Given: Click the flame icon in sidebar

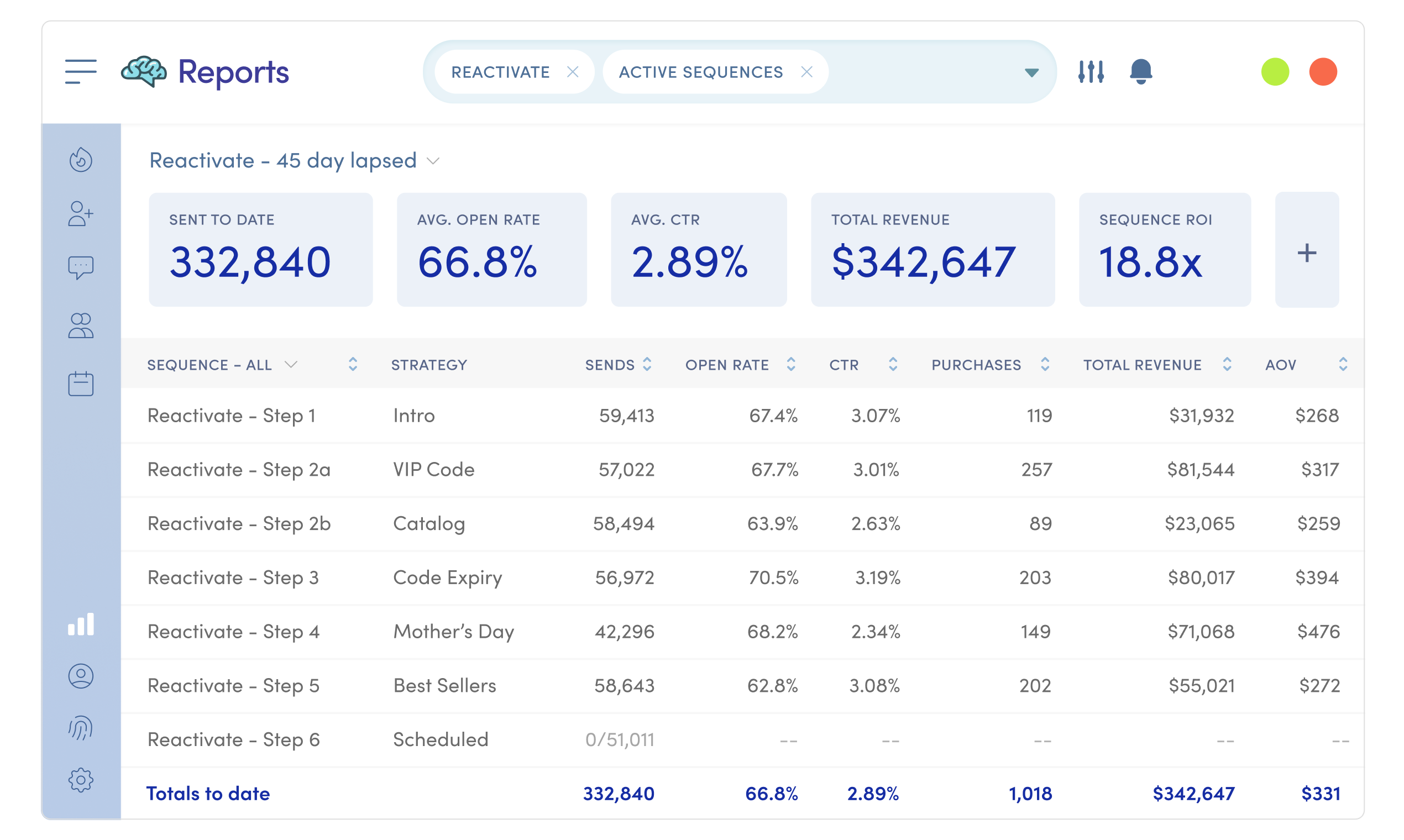Looking at the screenshot, I should 81,160.
